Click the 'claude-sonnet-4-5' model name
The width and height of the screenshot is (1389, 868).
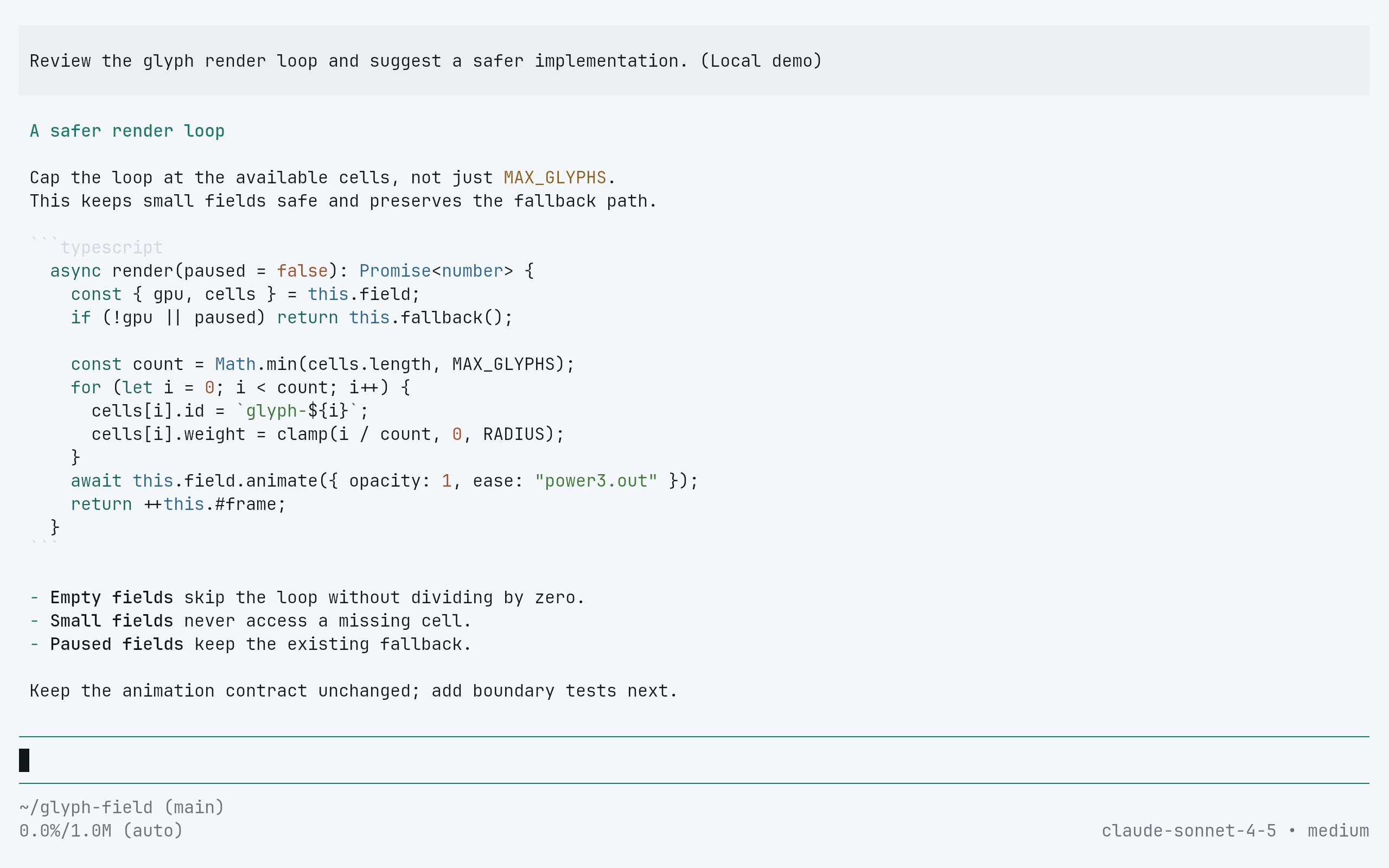point(1189,831)
